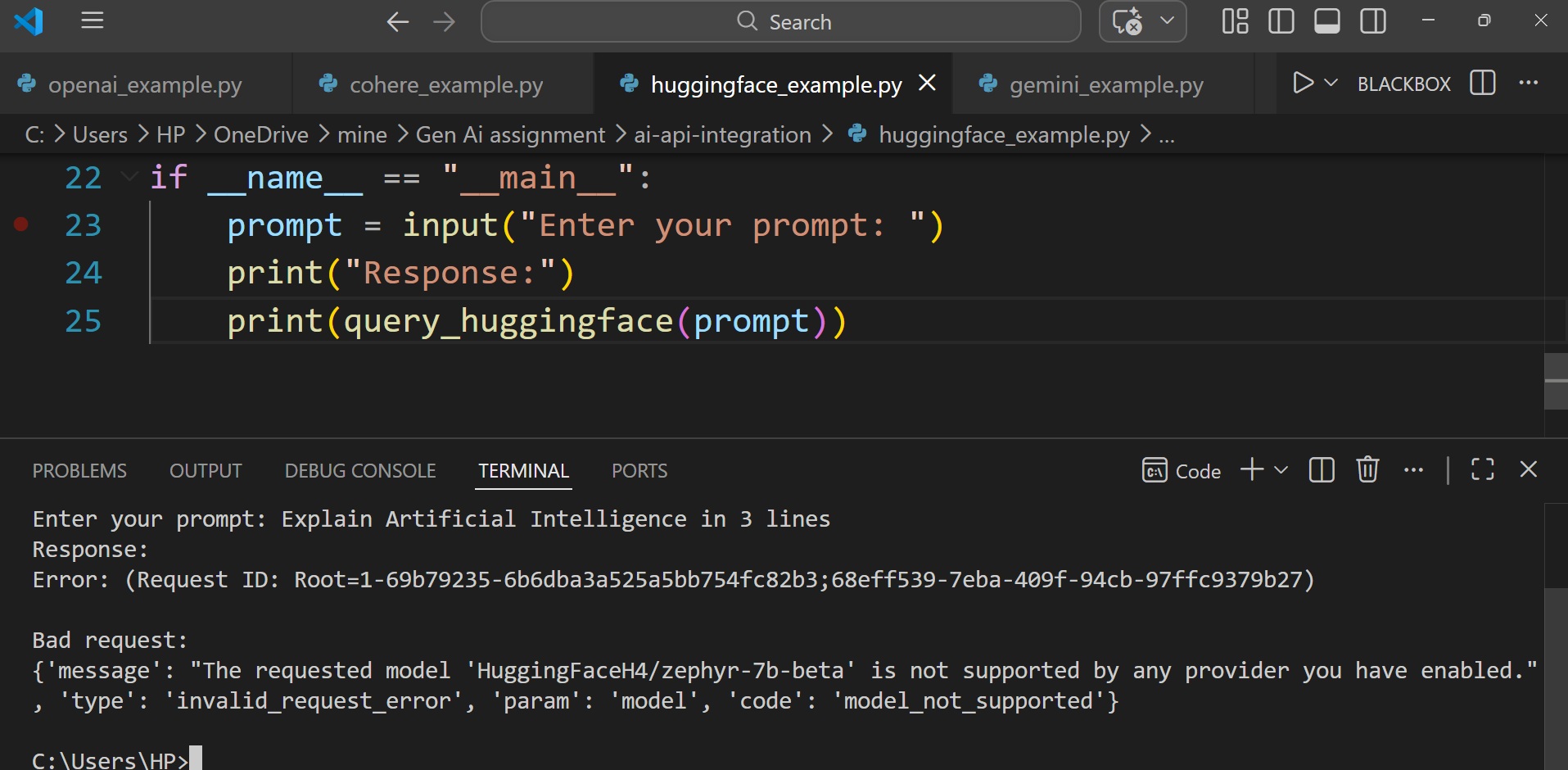
Task: Kill terminal with the trash icon
Action: click(x=1367, y=469)
